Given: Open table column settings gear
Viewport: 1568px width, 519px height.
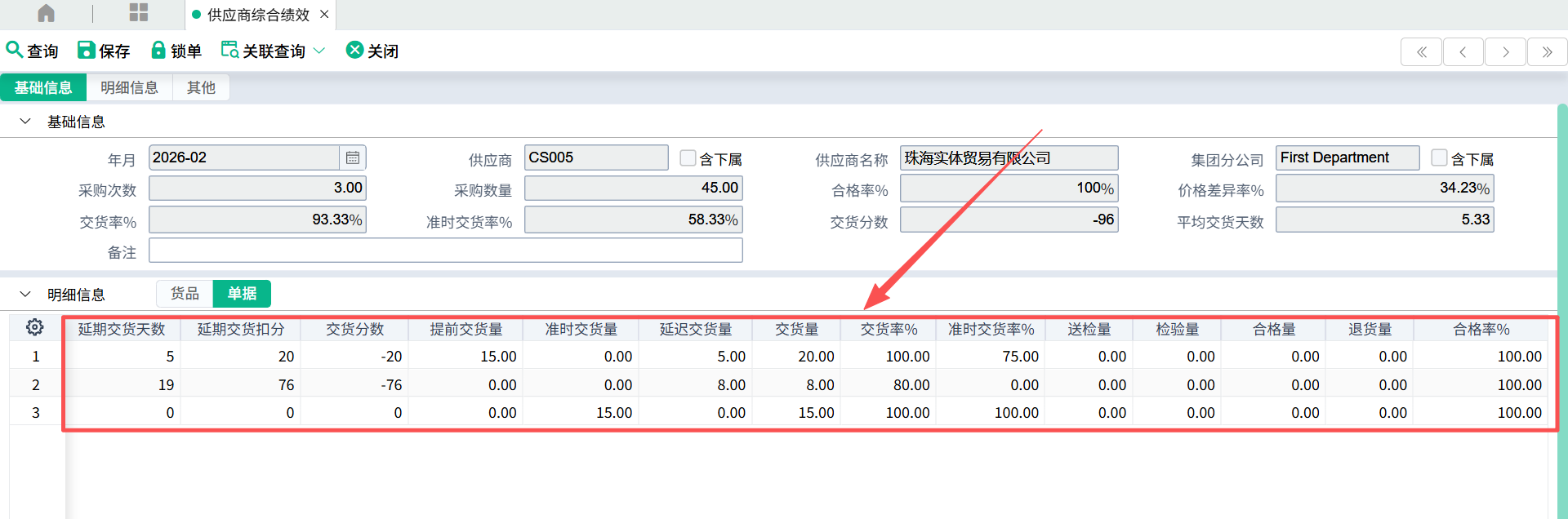Looking at the screenshot, I should [x=34, y=327].
